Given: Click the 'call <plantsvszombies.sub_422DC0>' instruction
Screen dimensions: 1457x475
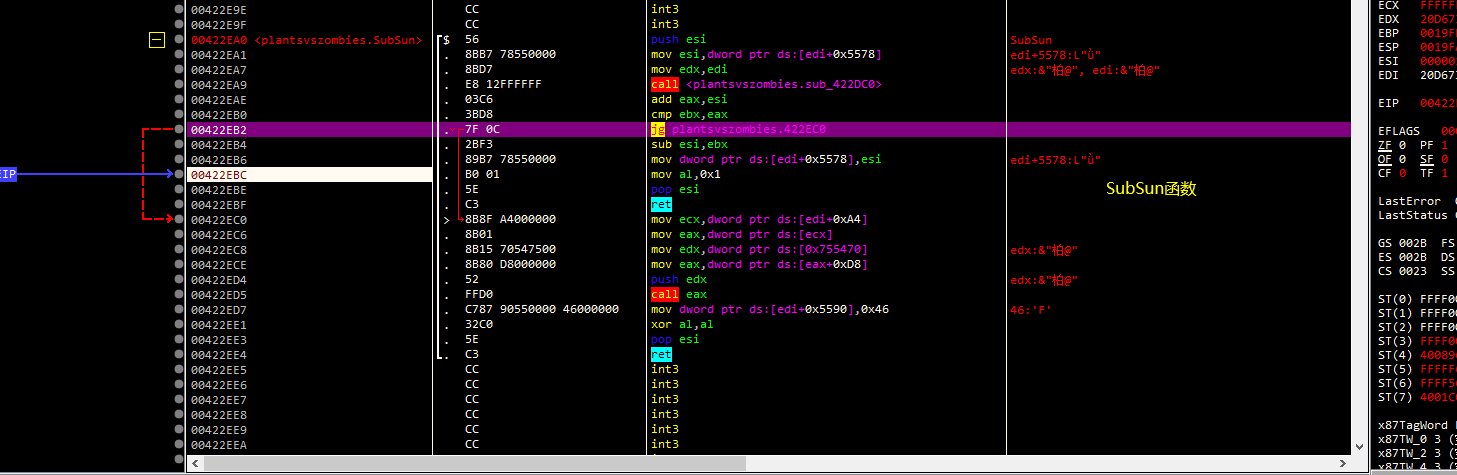Looking at the screenshot, I should [766, 85].
